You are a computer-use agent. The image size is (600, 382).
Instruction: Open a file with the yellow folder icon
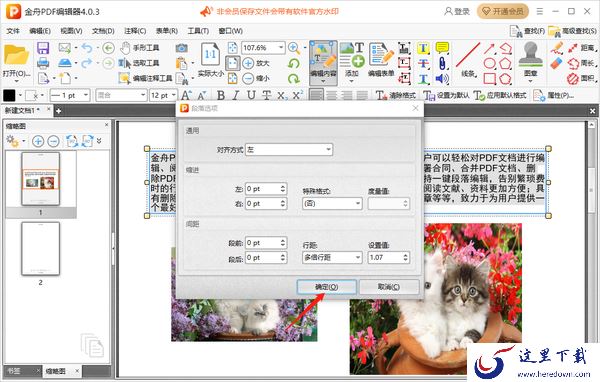[16, 55]
